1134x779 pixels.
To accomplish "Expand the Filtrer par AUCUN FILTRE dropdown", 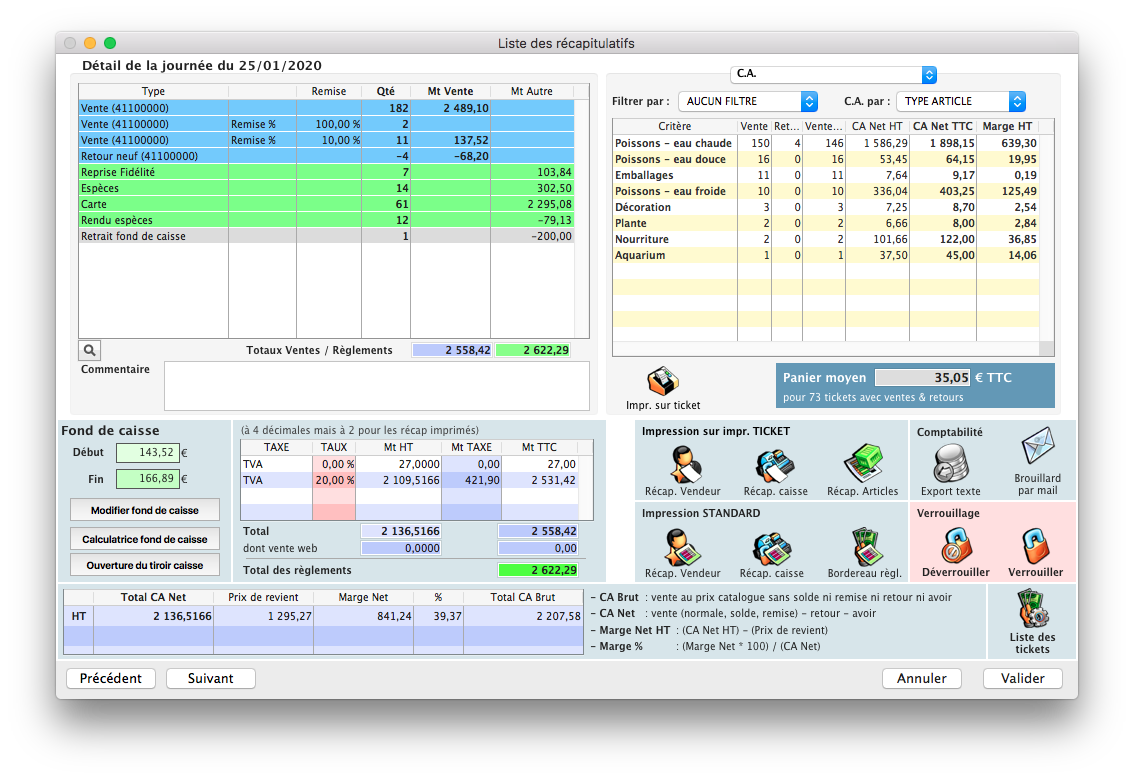I will coord(748,101).
